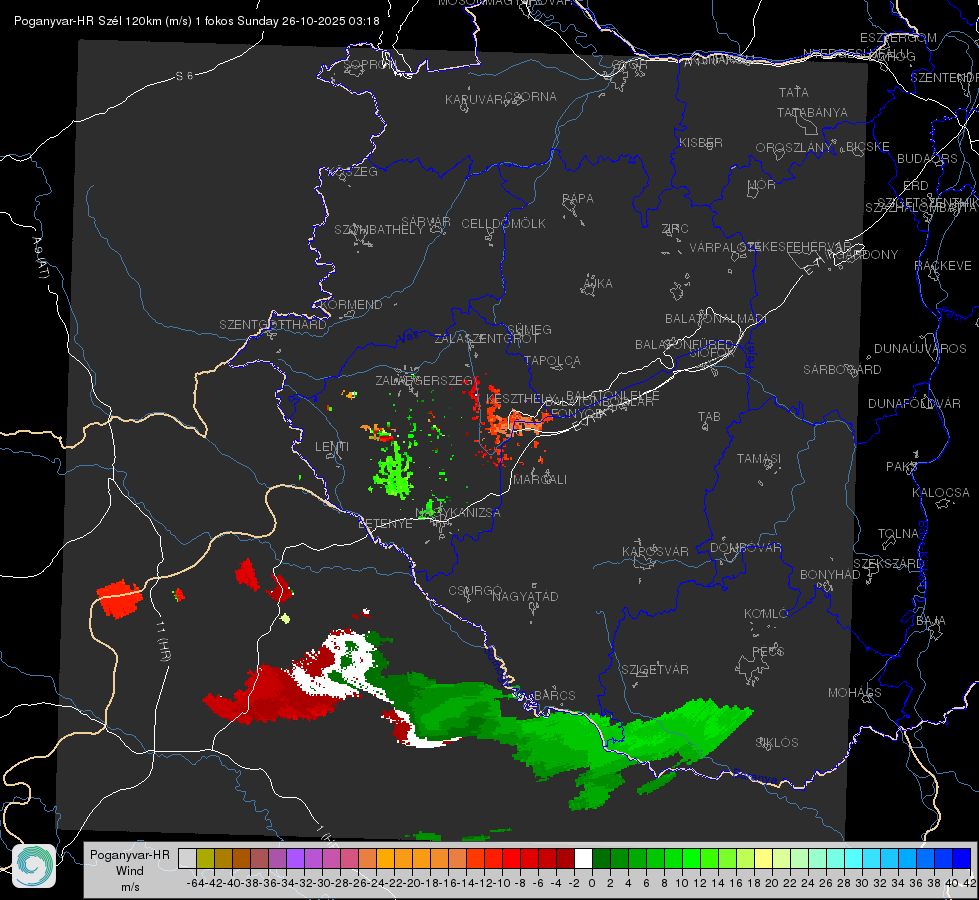Viewport: 979px width, 900px height.
Task: Click the LENTI town label
Action: [332, 447]
